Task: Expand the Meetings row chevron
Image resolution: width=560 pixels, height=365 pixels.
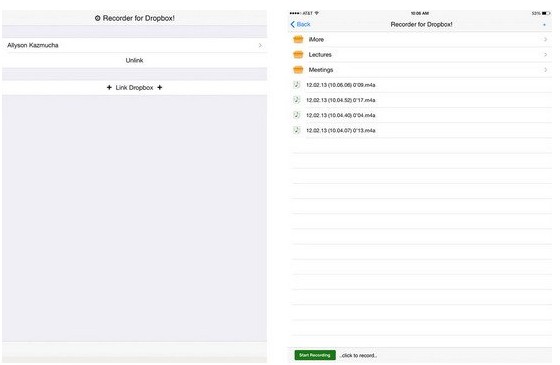Action: coord(545,70)
